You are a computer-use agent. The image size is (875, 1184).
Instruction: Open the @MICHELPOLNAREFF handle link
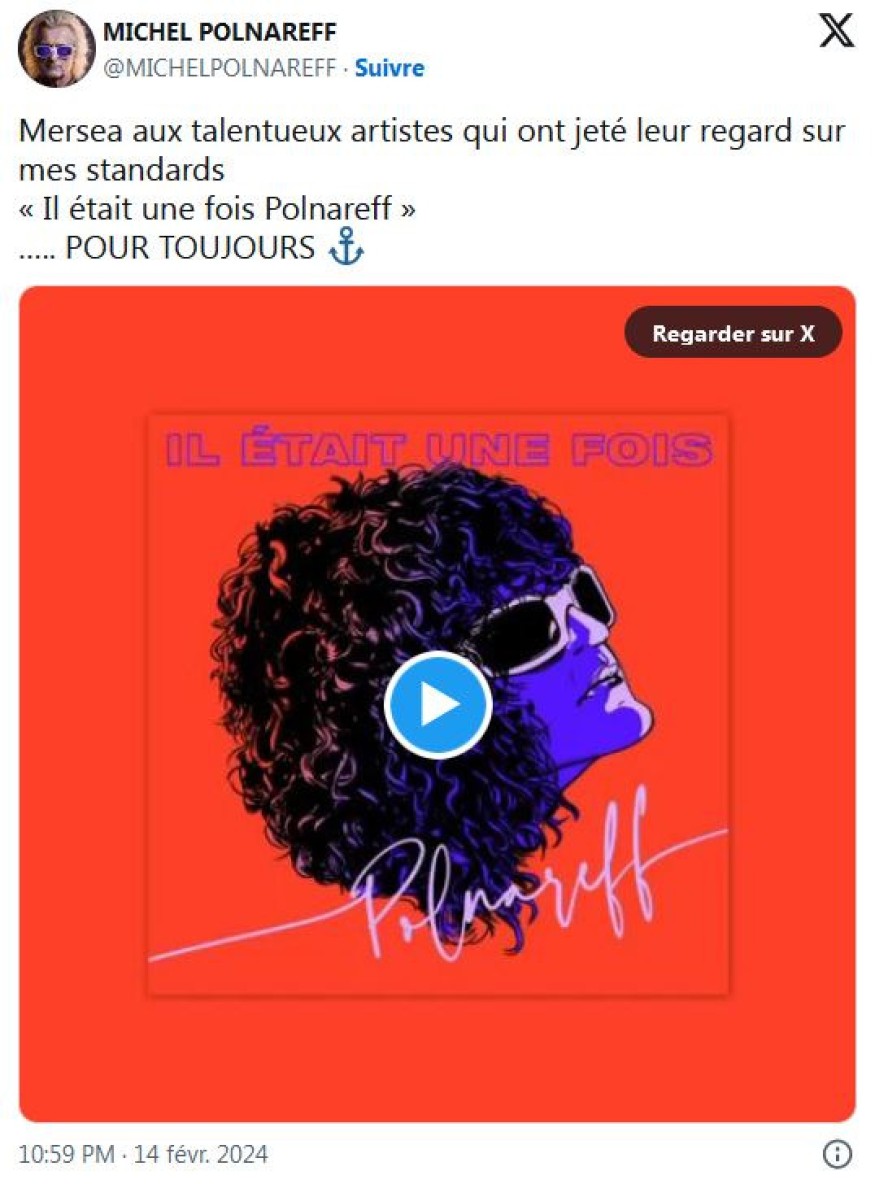[219, 68]
